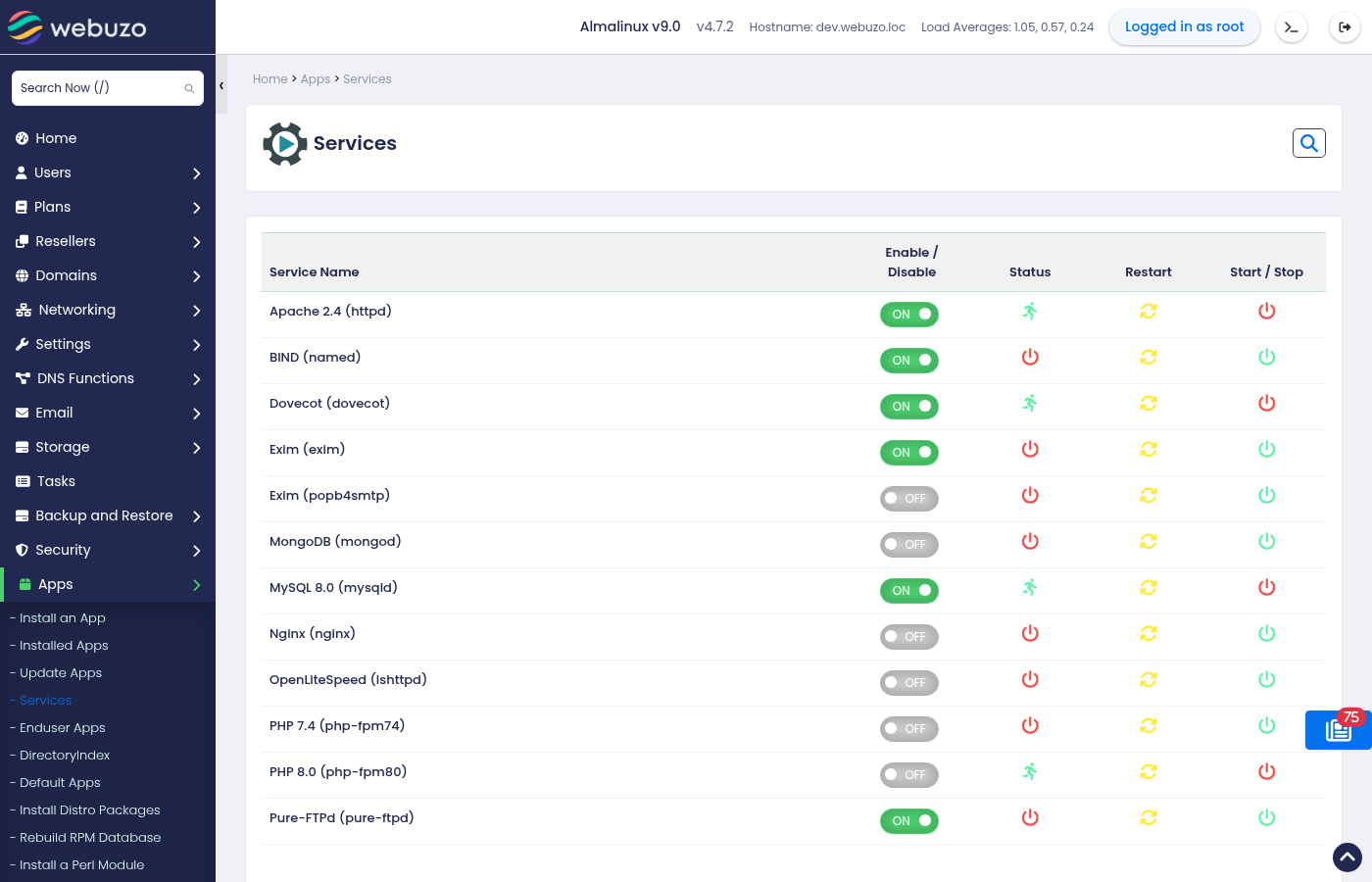Screen dimensions: 1372x882
Task: Open Tasks in the sidebar
Action: click(x=108, y=481)
